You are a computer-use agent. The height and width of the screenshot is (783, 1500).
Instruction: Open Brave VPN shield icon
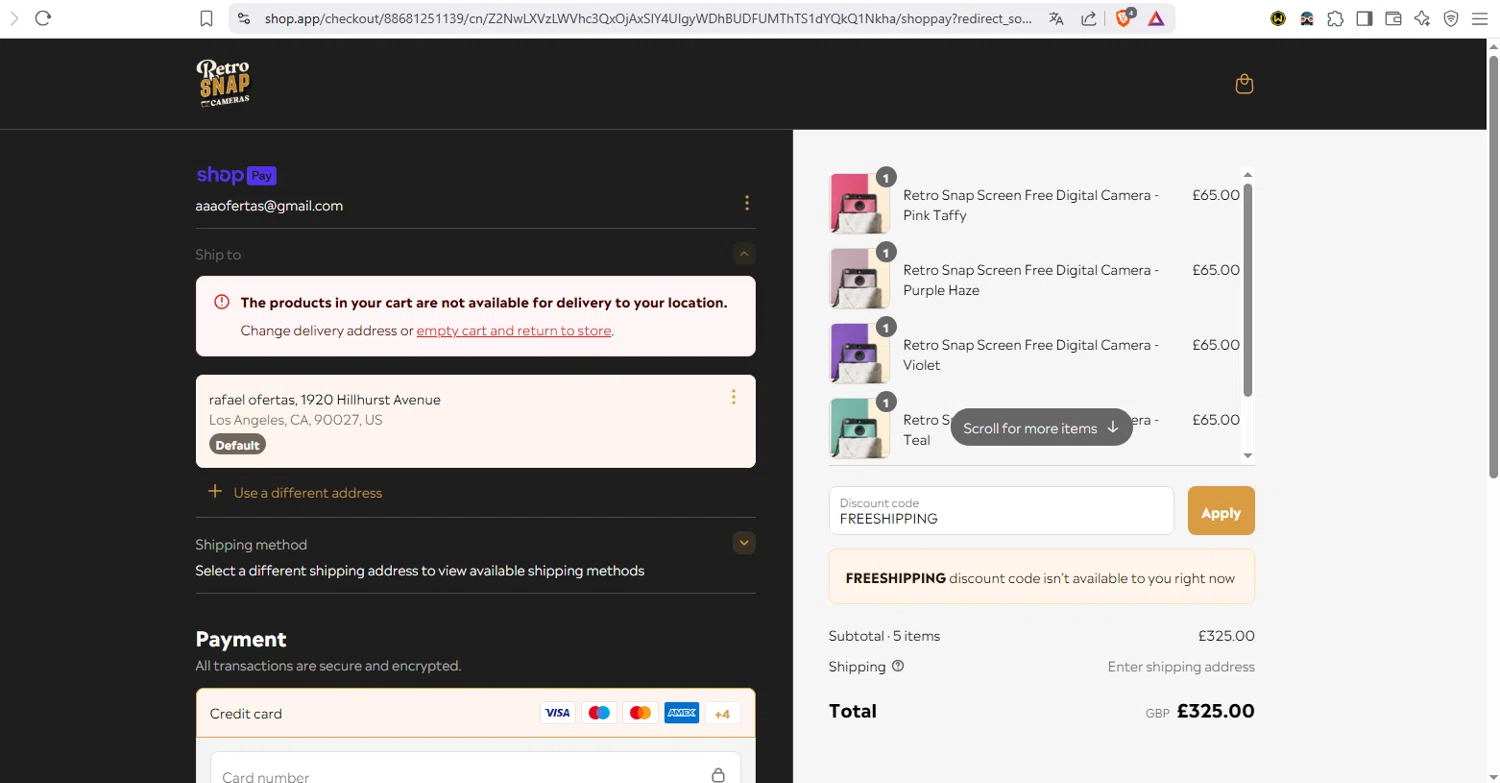[x=1451, y=18]
